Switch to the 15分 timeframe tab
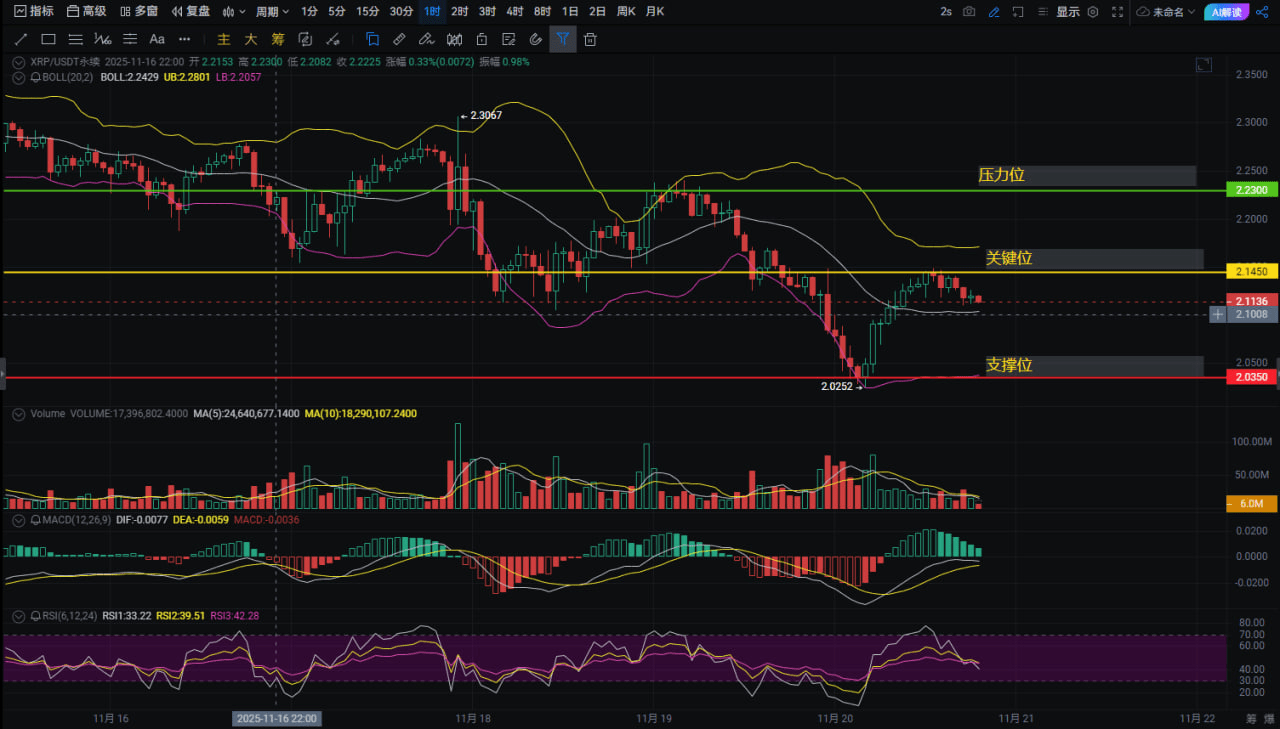 coord(368,12)
